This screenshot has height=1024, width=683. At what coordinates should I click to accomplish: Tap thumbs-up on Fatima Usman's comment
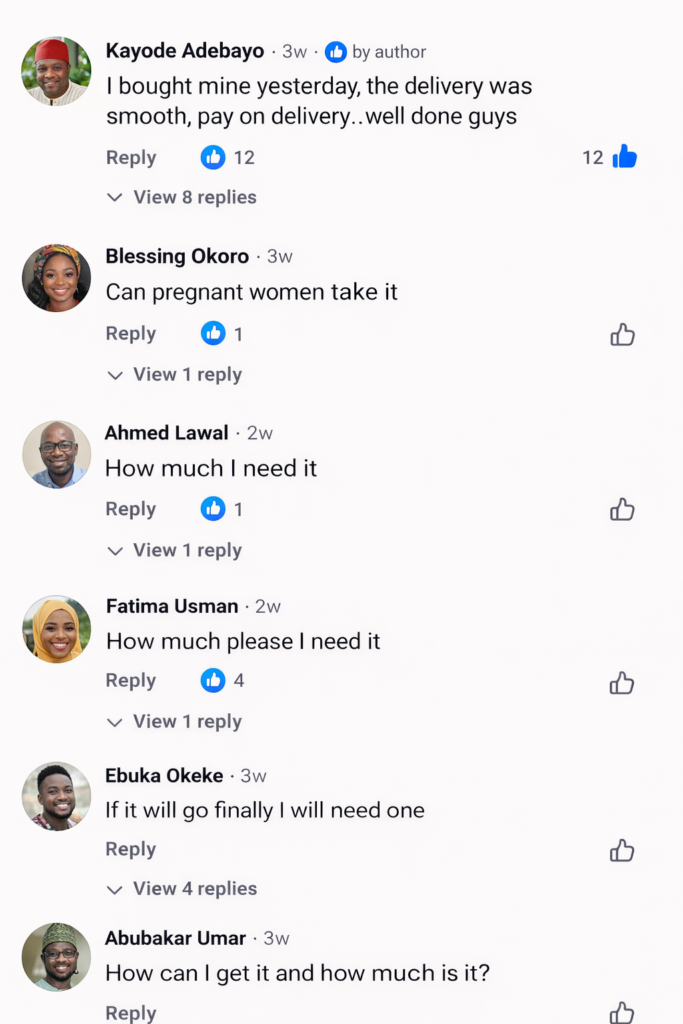(x=622, y=683)
